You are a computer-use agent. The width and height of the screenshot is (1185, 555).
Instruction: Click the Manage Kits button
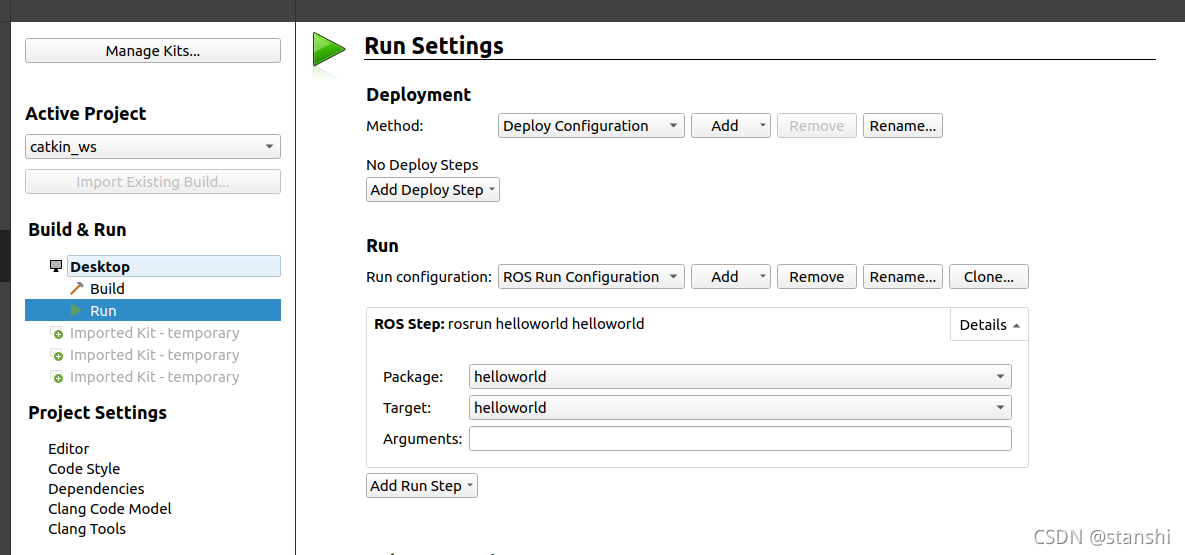(x=152, y=51)
